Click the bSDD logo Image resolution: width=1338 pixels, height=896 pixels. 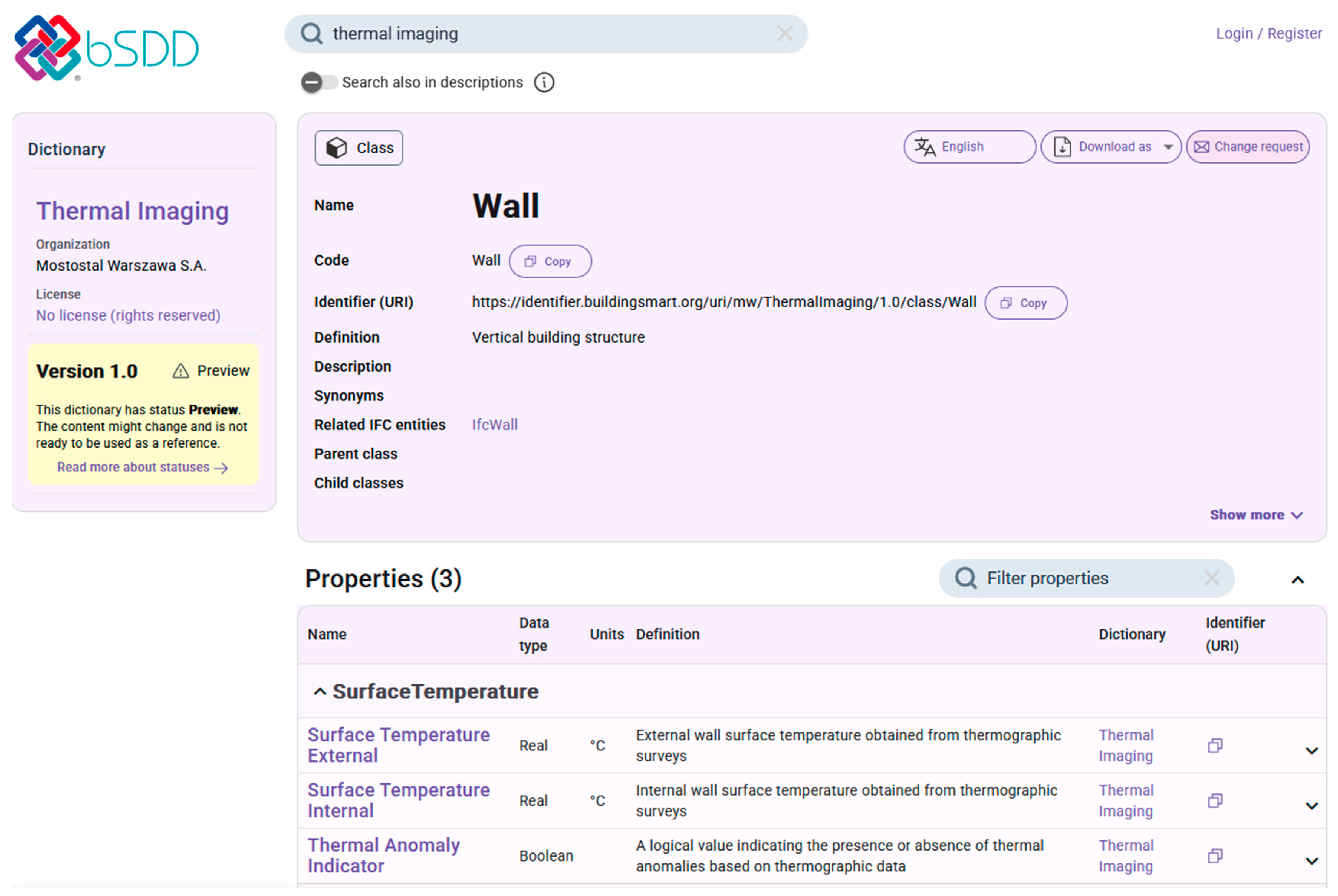click(106, 48)
